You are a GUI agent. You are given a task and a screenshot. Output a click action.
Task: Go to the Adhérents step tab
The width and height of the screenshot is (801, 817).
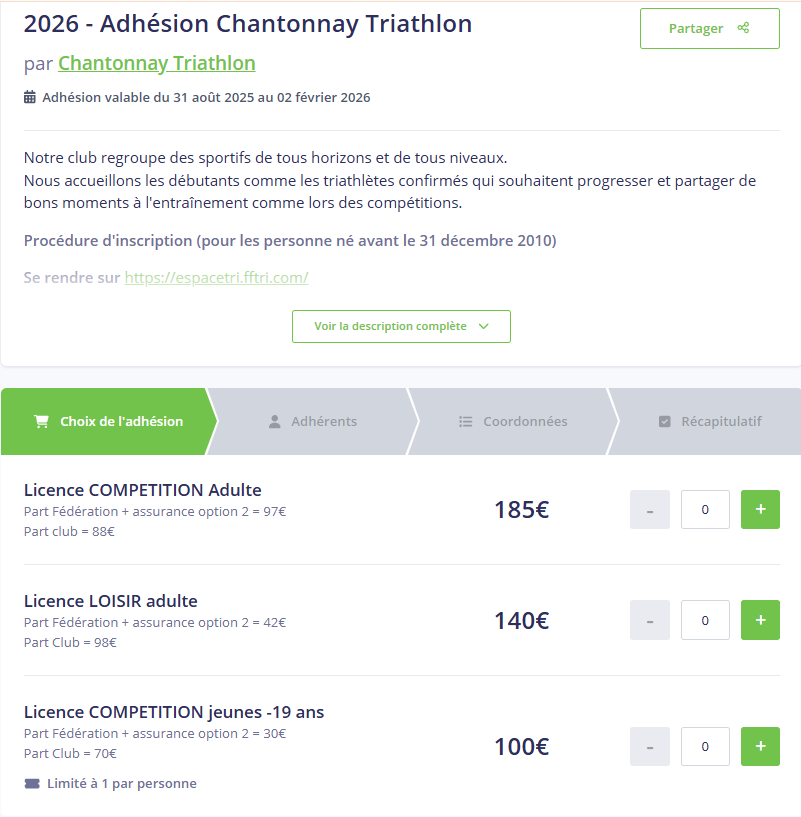pos(312,421)
